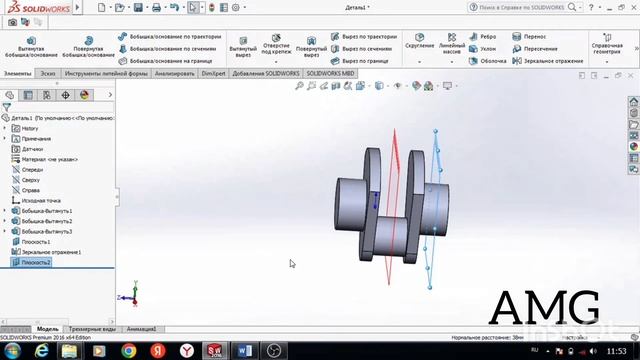Screen dimensions: 640x360
Task: Choose Бобышка/основание по траектории
Action: (170, 37)
